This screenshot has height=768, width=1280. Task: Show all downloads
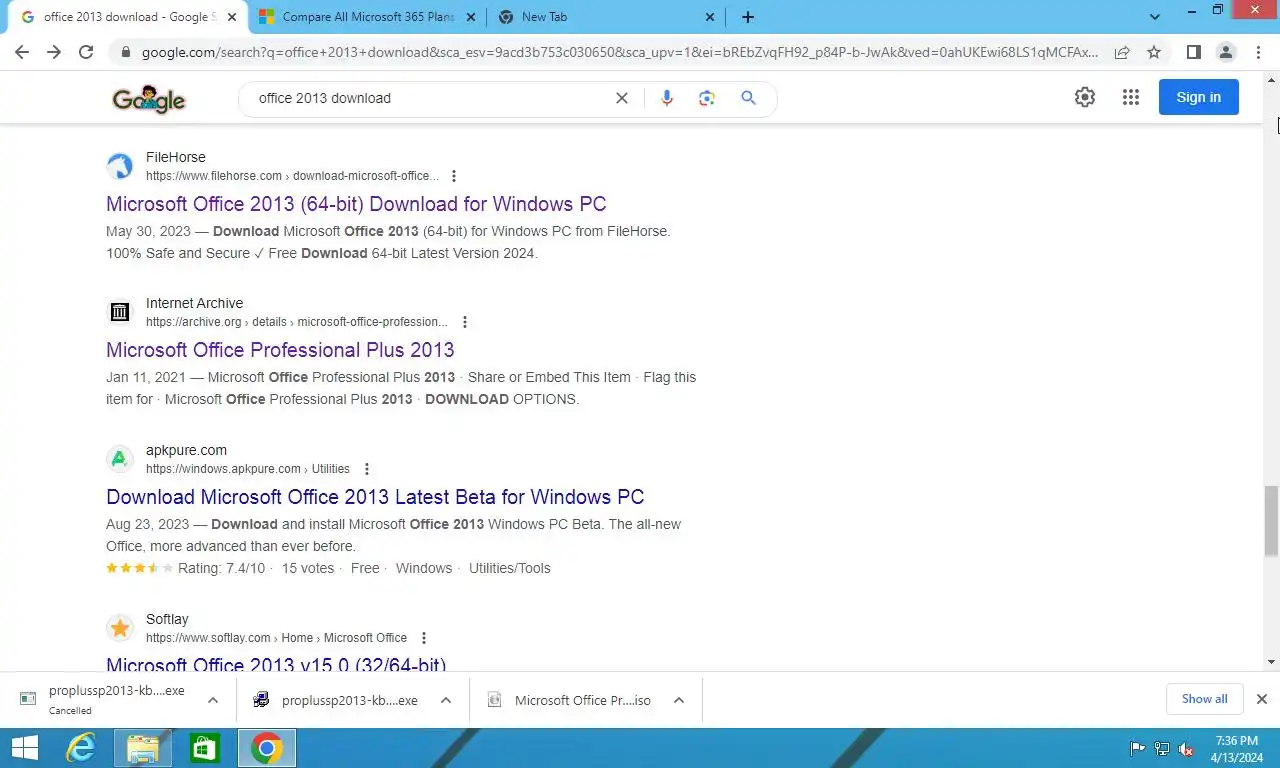pos(1204,699)
